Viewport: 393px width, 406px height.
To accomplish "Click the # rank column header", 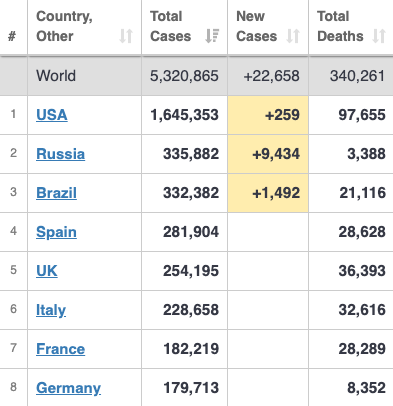I will pos(12,36).
